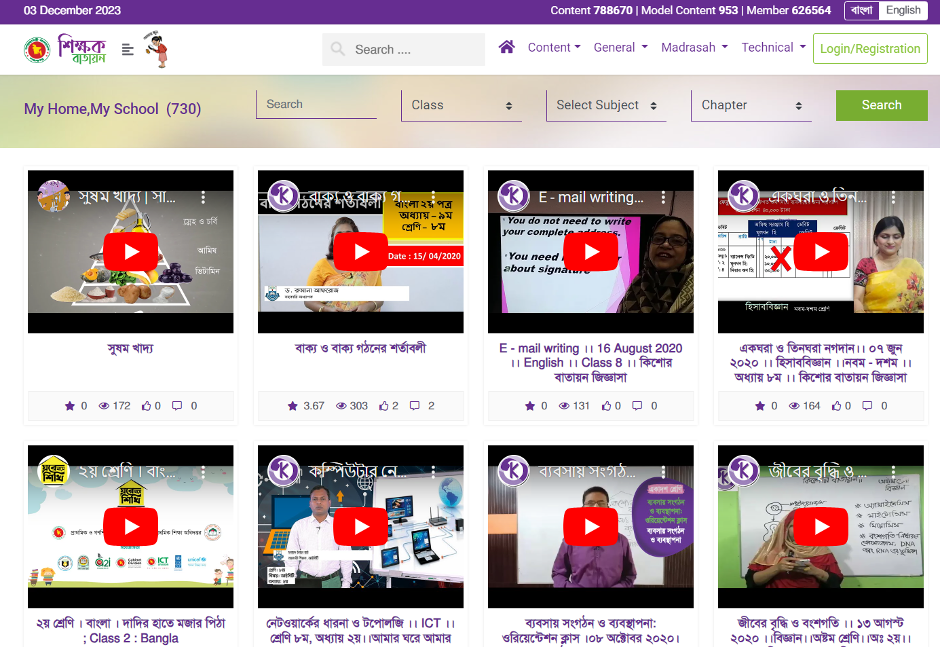Open three-dot menu on E-mail writing video
The image size is (941, 647).
(x=663, y=198)
